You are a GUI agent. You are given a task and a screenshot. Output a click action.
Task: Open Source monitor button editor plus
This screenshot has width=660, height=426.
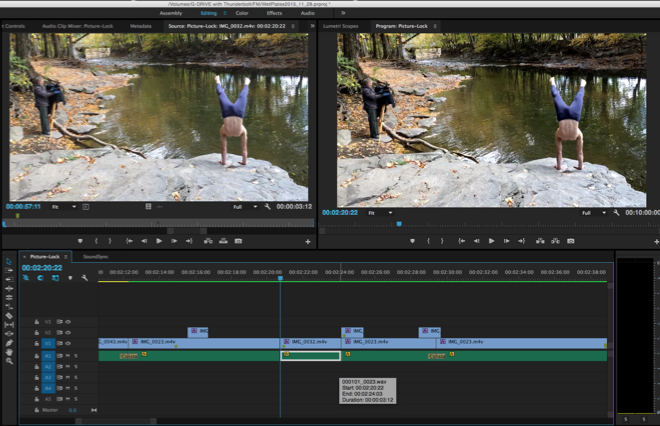click(308, 242)
